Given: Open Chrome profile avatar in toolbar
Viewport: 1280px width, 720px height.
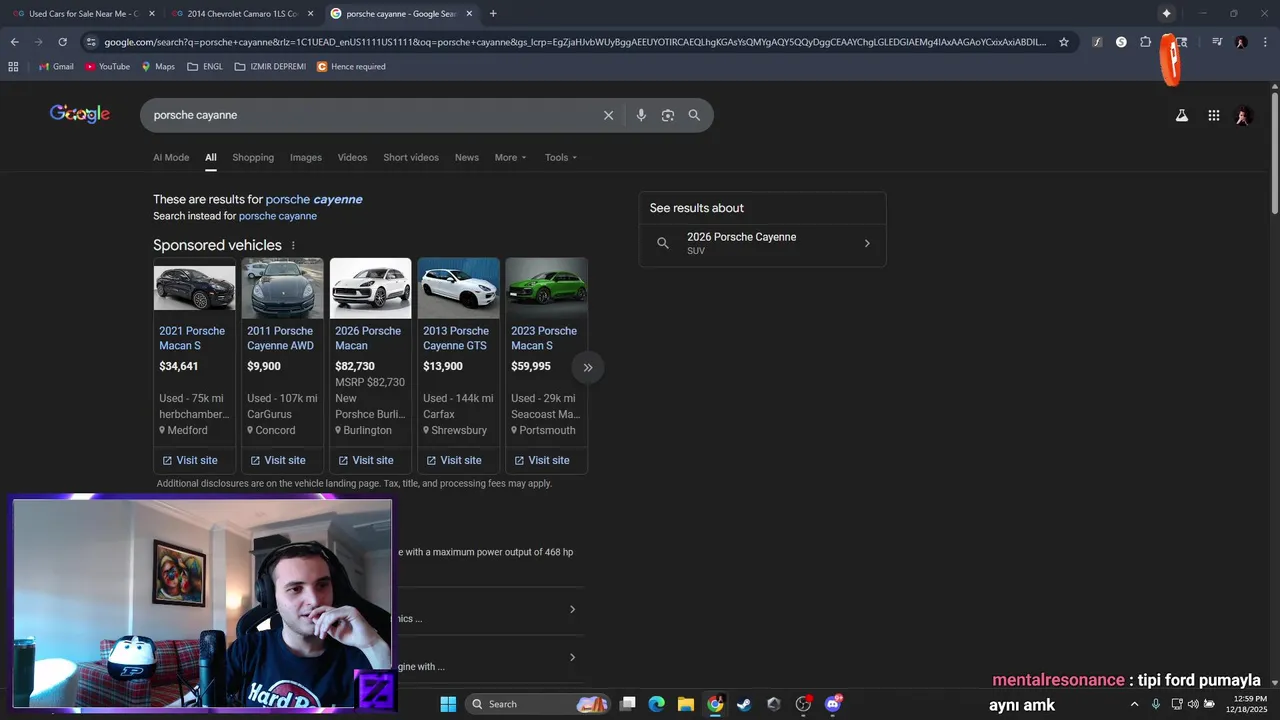Looking at the screenshot, I should (1241, 42).
